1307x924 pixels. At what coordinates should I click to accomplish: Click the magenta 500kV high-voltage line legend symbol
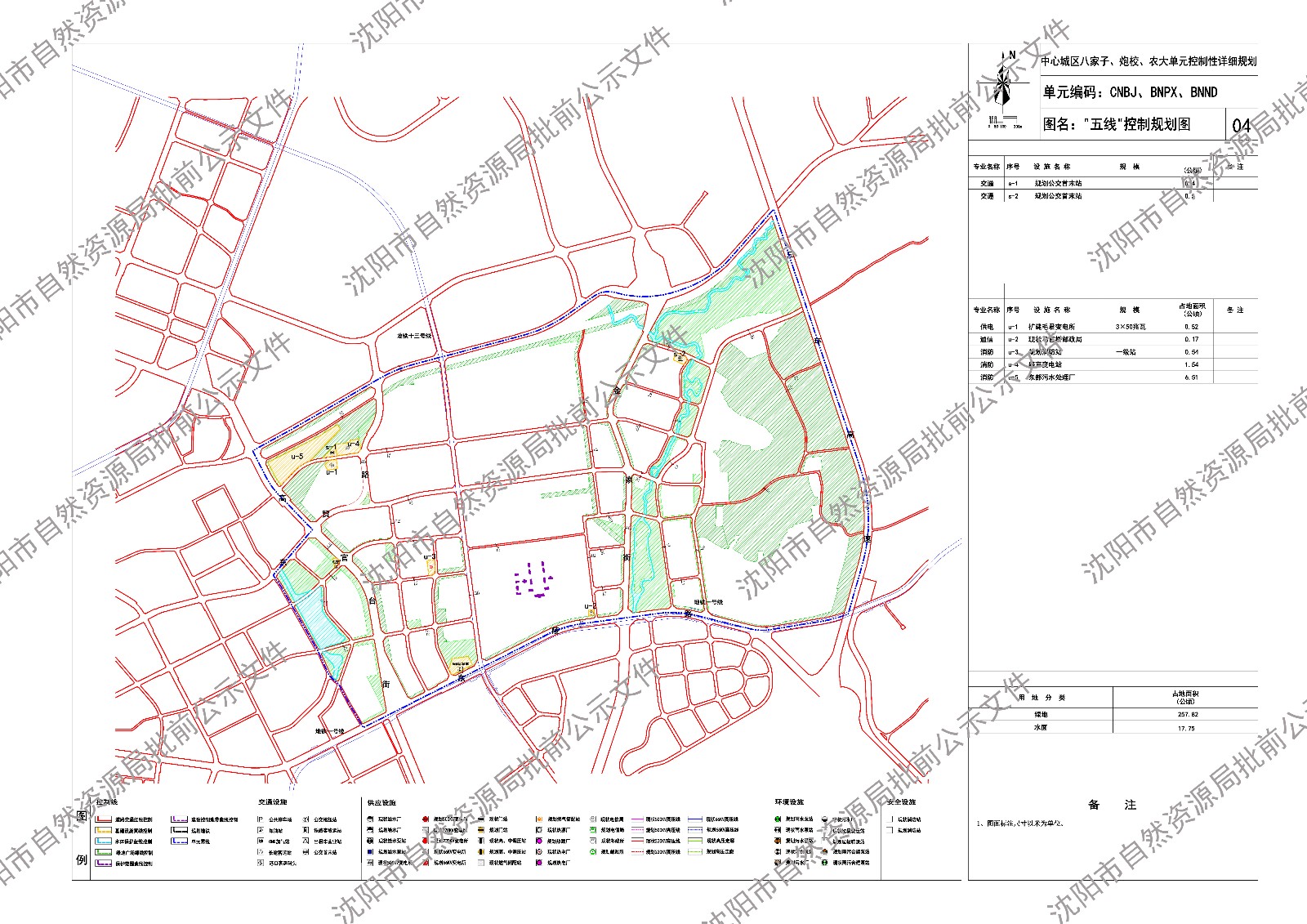pos(639,819)
